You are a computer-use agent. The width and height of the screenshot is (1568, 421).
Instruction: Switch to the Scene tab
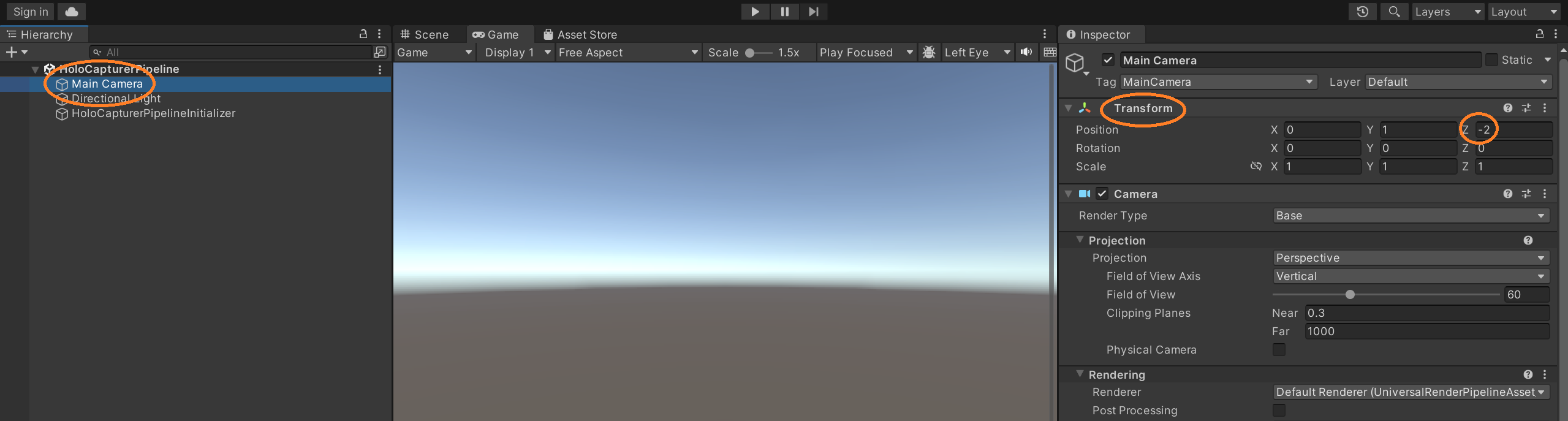point(424,35)
